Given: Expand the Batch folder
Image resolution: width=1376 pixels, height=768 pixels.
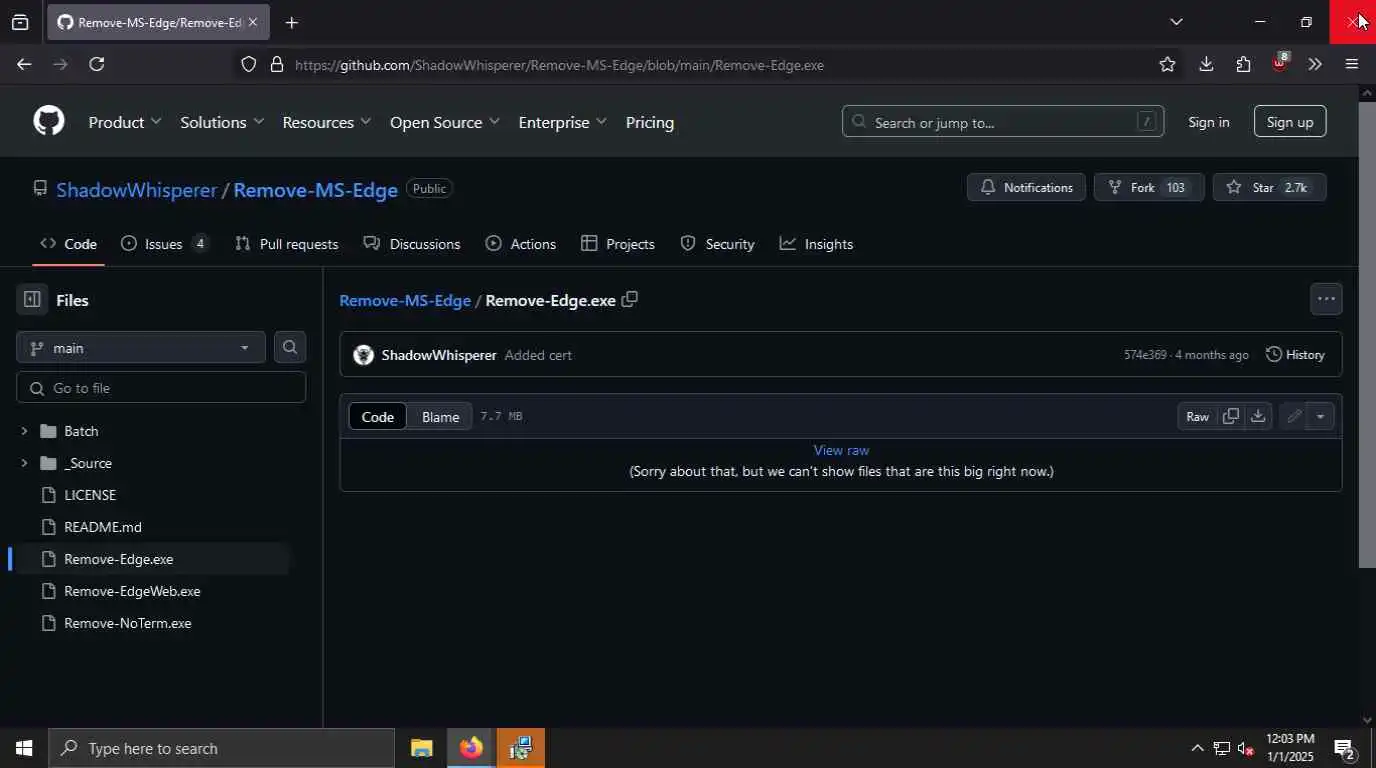Looking at the screenshot, I should 24,431.
